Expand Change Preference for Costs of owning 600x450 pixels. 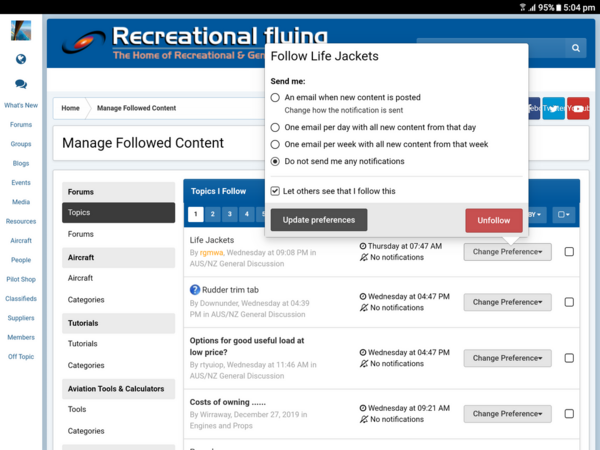508,413
